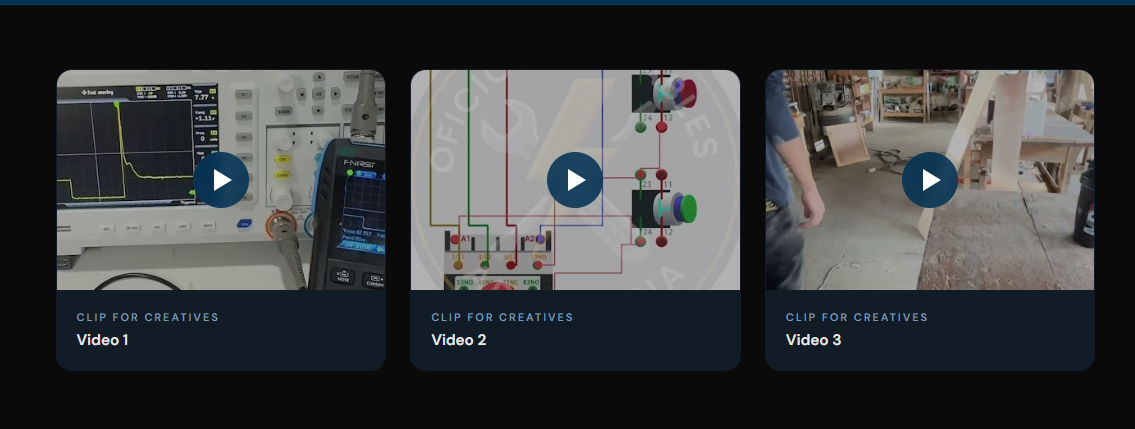Click the Video 3 card footer area
The width and height of the screenshot is (1135, 429).
click(929, 330)
